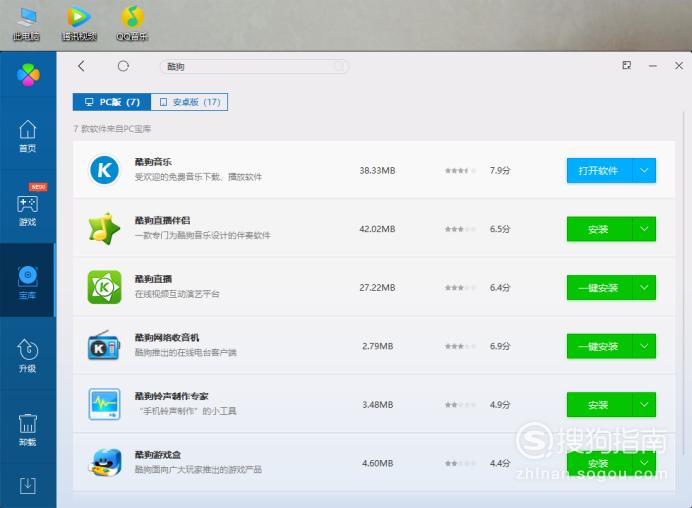Click the 3.48MB size text
This screenshot has height=508, width=692.
click(x=378, y=405)
